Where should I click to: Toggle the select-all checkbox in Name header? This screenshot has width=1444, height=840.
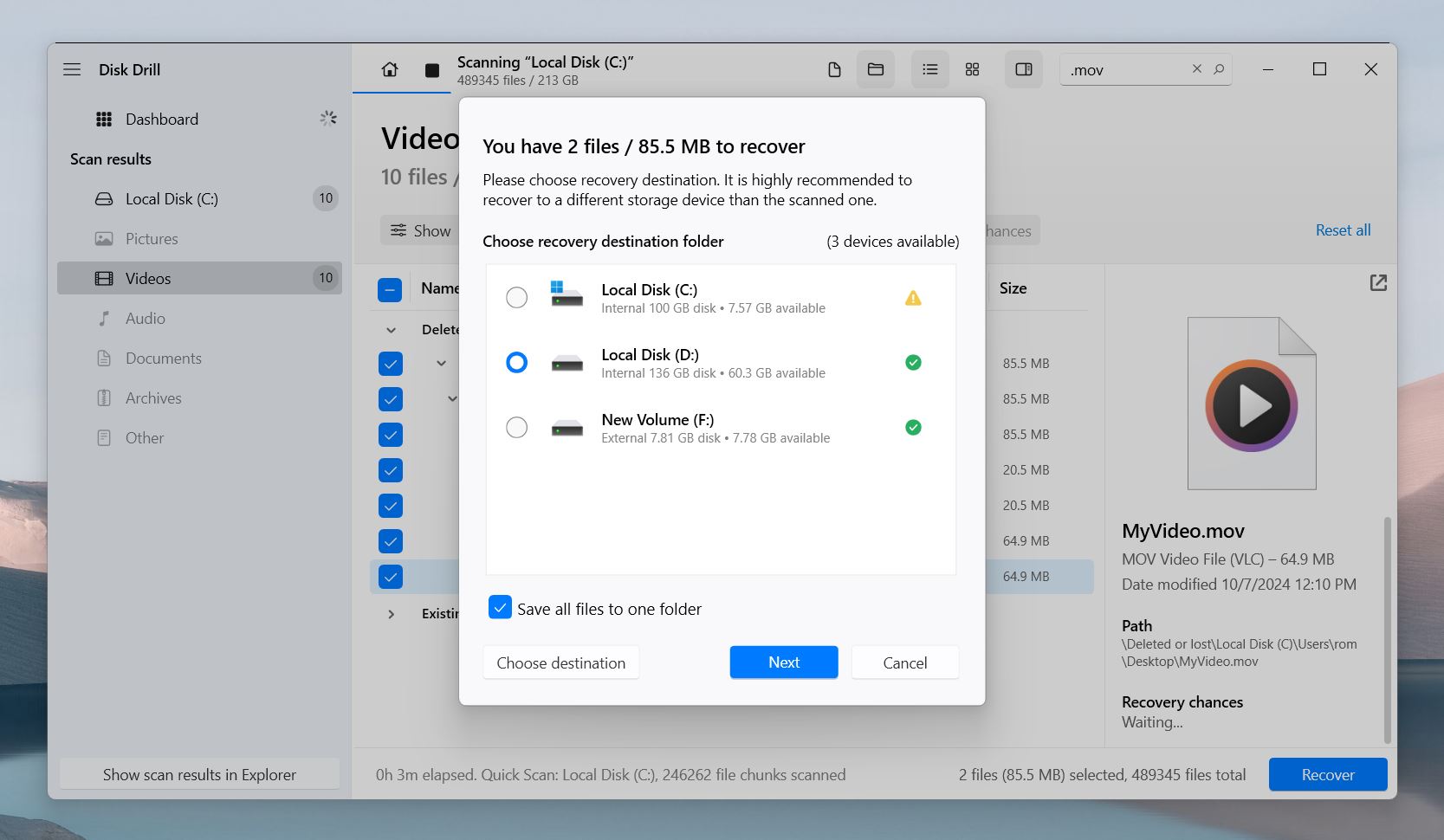pyautogui.click(x=390, y=289)
